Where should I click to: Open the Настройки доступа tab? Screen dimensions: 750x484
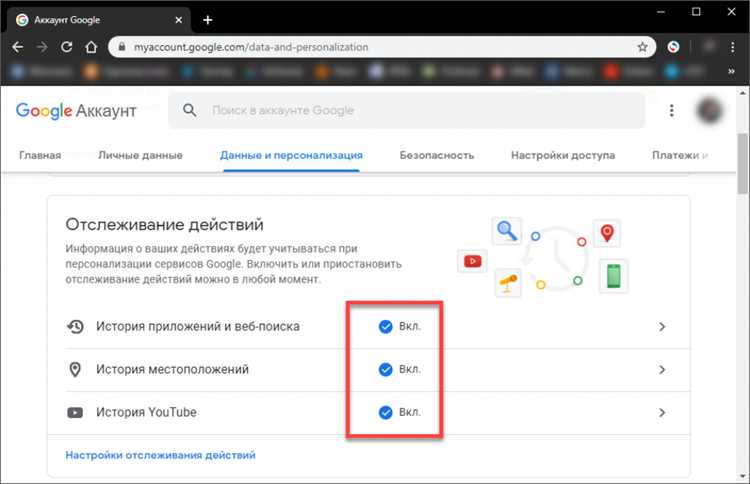[563, 155]
